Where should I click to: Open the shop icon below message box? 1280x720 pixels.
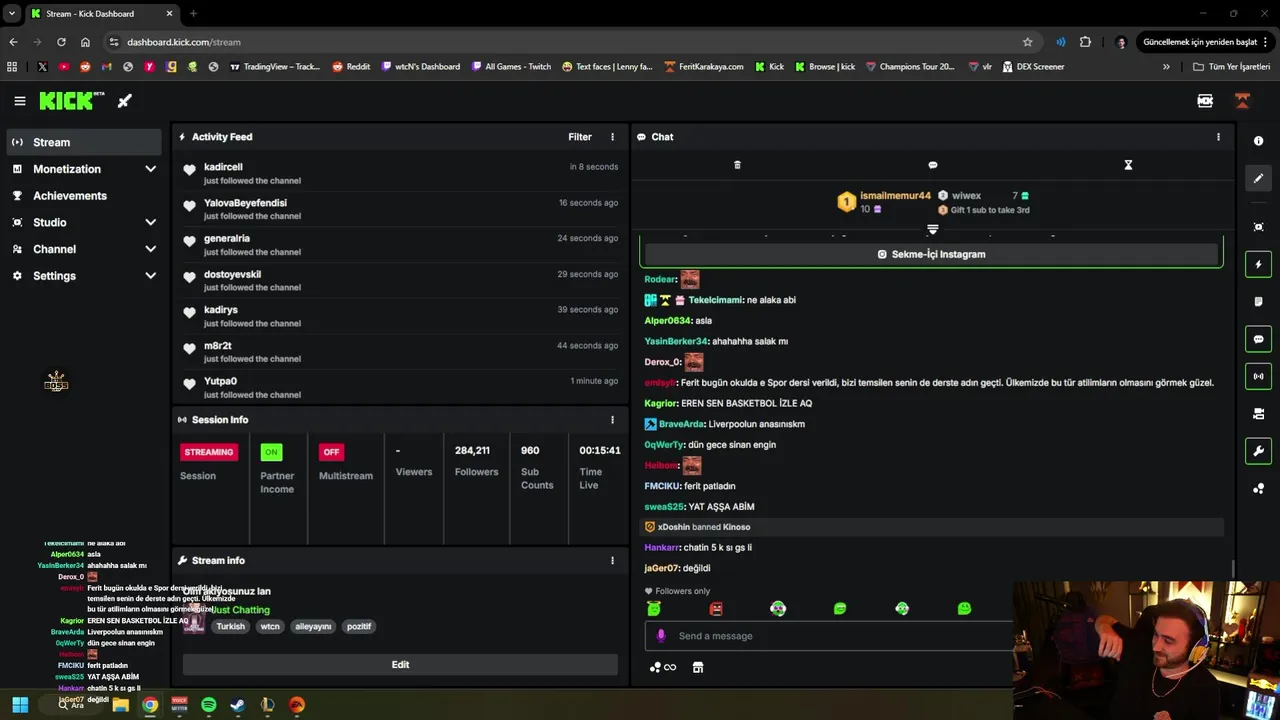click(x=698, y=667)
